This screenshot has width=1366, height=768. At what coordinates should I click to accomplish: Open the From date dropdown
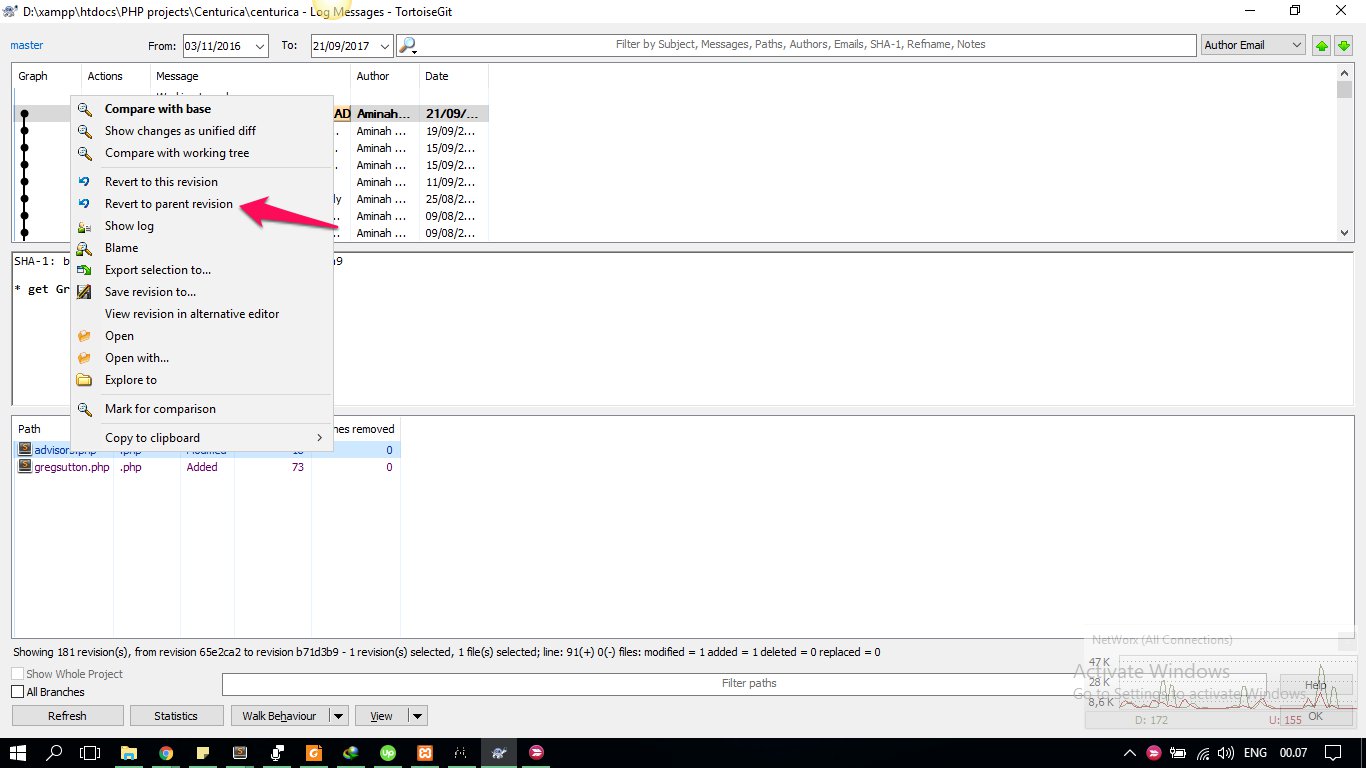259,46
